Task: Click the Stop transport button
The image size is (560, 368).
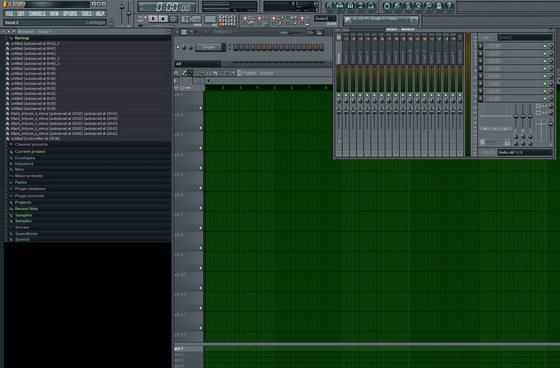Action: 163,19
